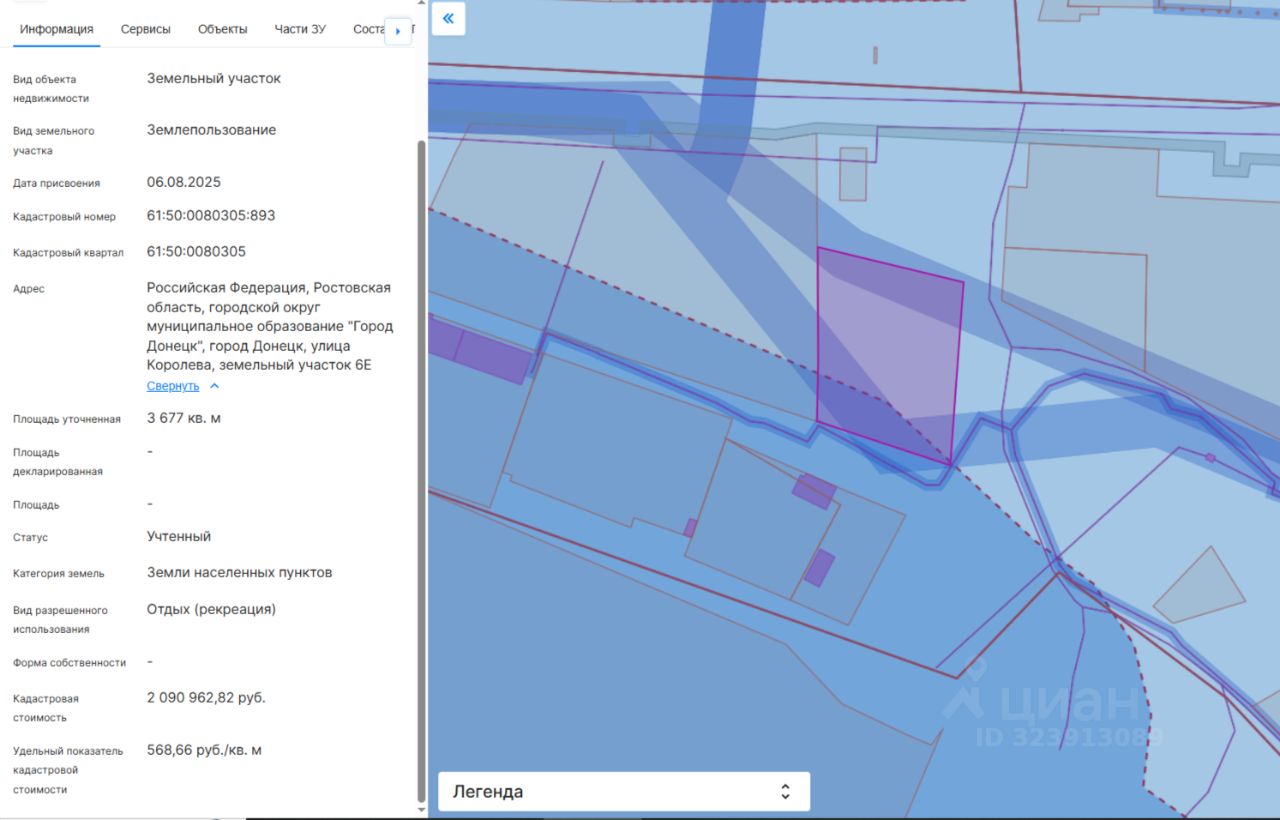This screenshot has height=820, width=1280.
Task: Collapse the info panel with double-chevron button
Action: tap(448, 19)
